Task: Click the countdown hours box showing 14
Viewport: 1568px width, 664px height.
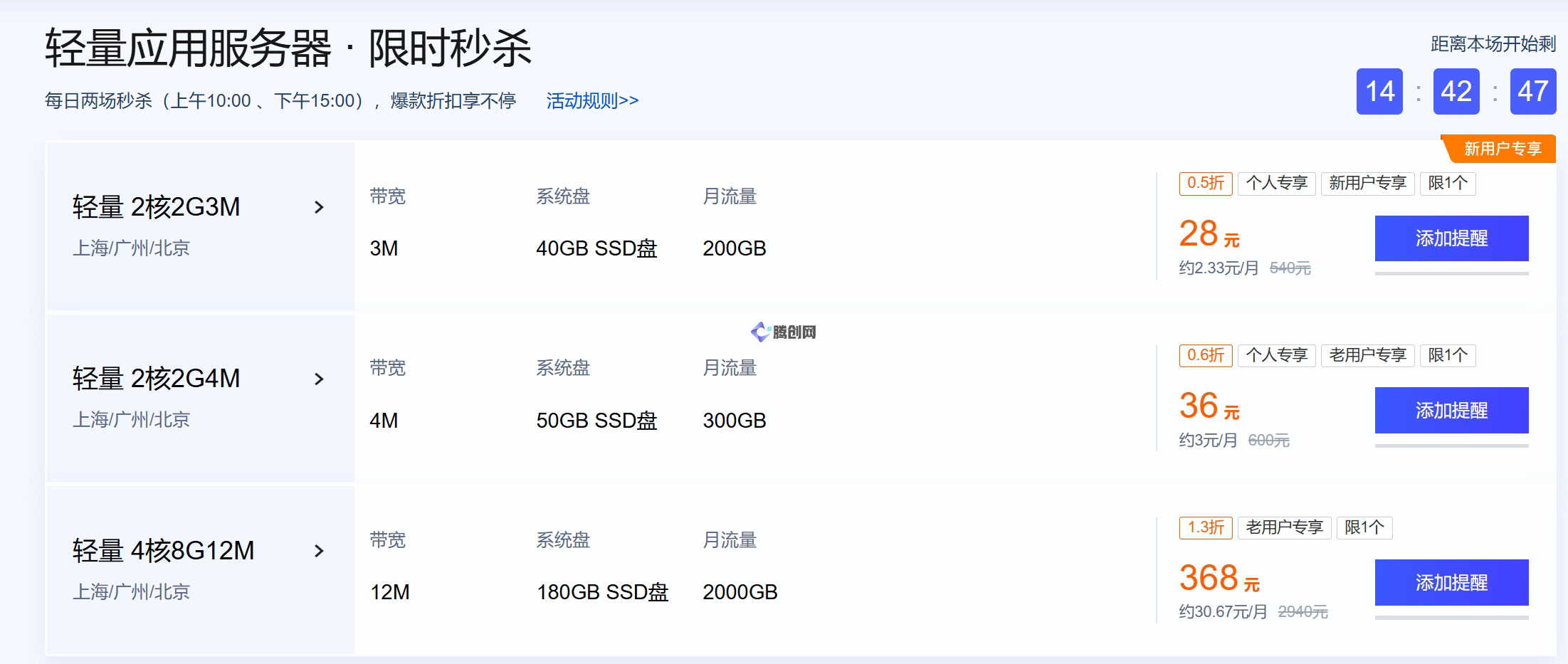Action: click(x=1379, y=91)
